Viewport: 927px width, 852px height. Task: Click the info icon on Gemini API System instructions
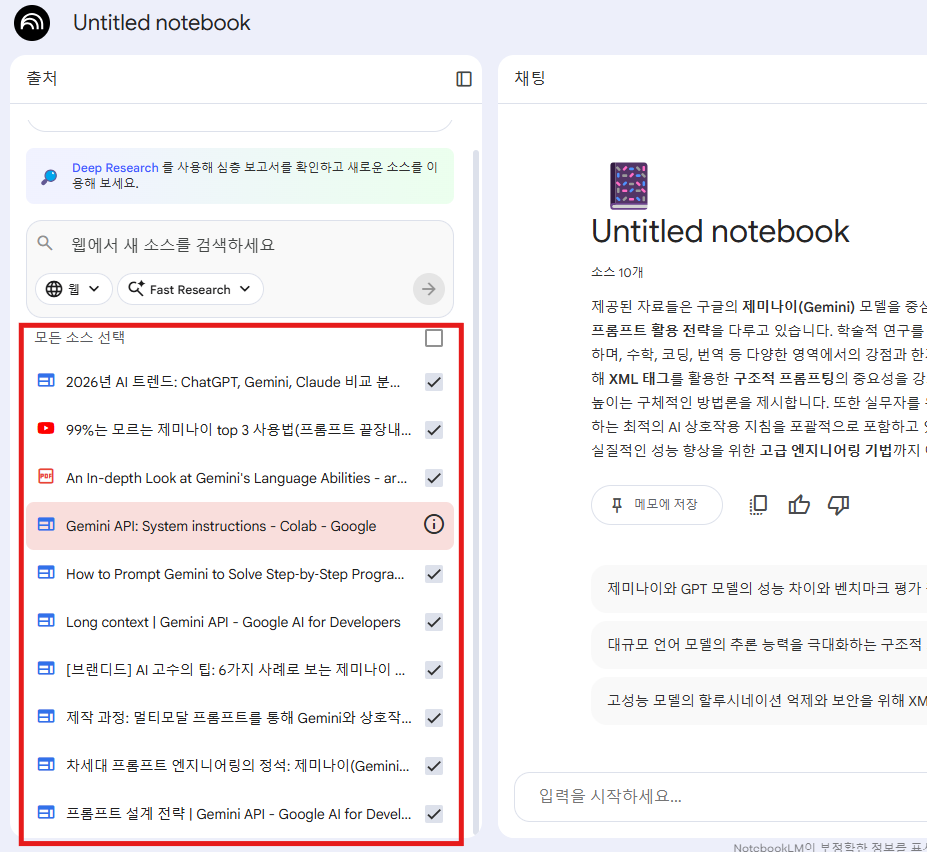click(434, 524)
